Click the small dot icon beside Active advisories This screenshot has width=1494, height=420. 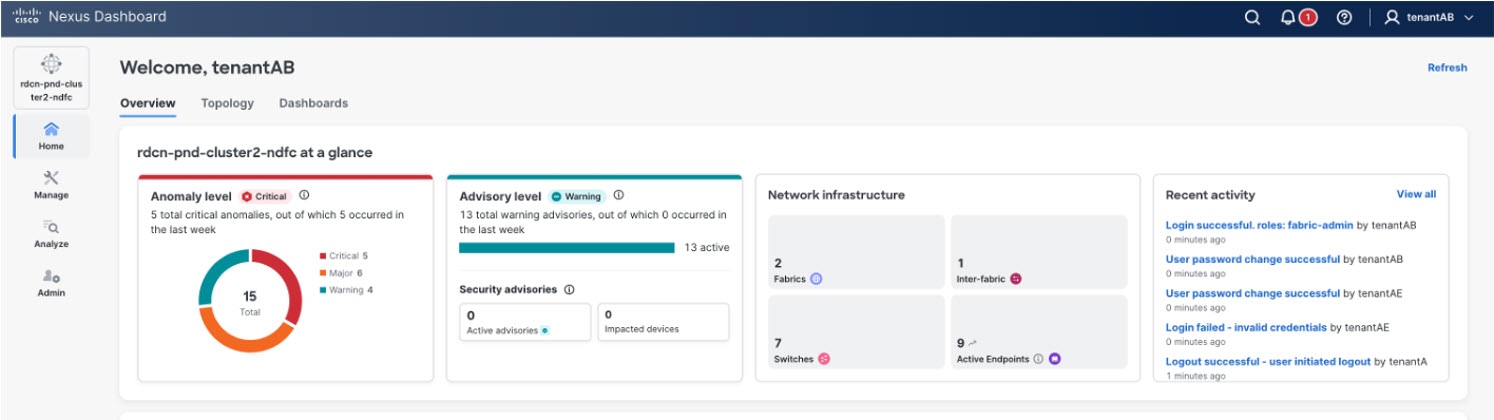coord(544,330)
